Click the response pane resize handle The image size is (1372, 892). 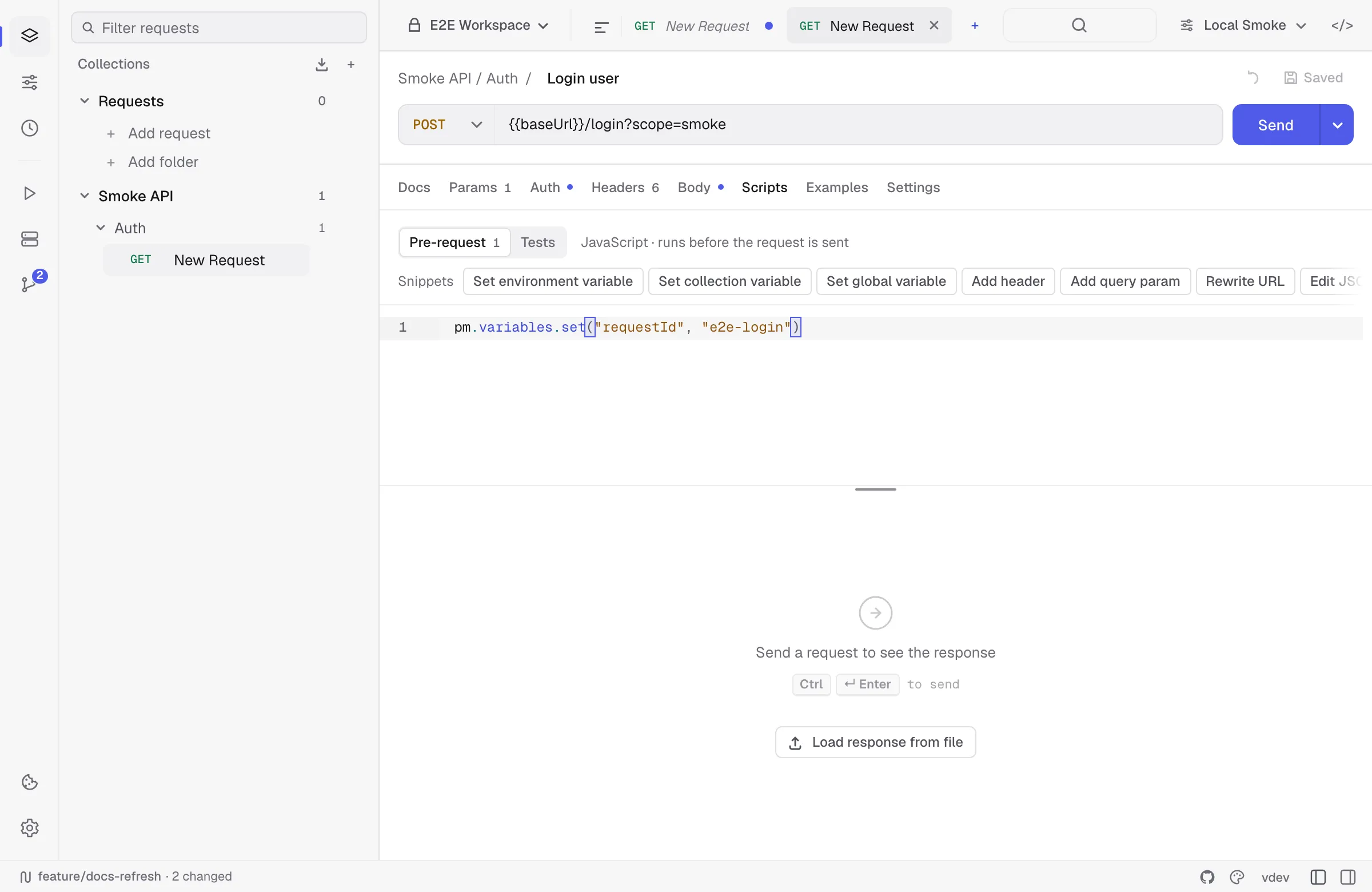[875, 489]
